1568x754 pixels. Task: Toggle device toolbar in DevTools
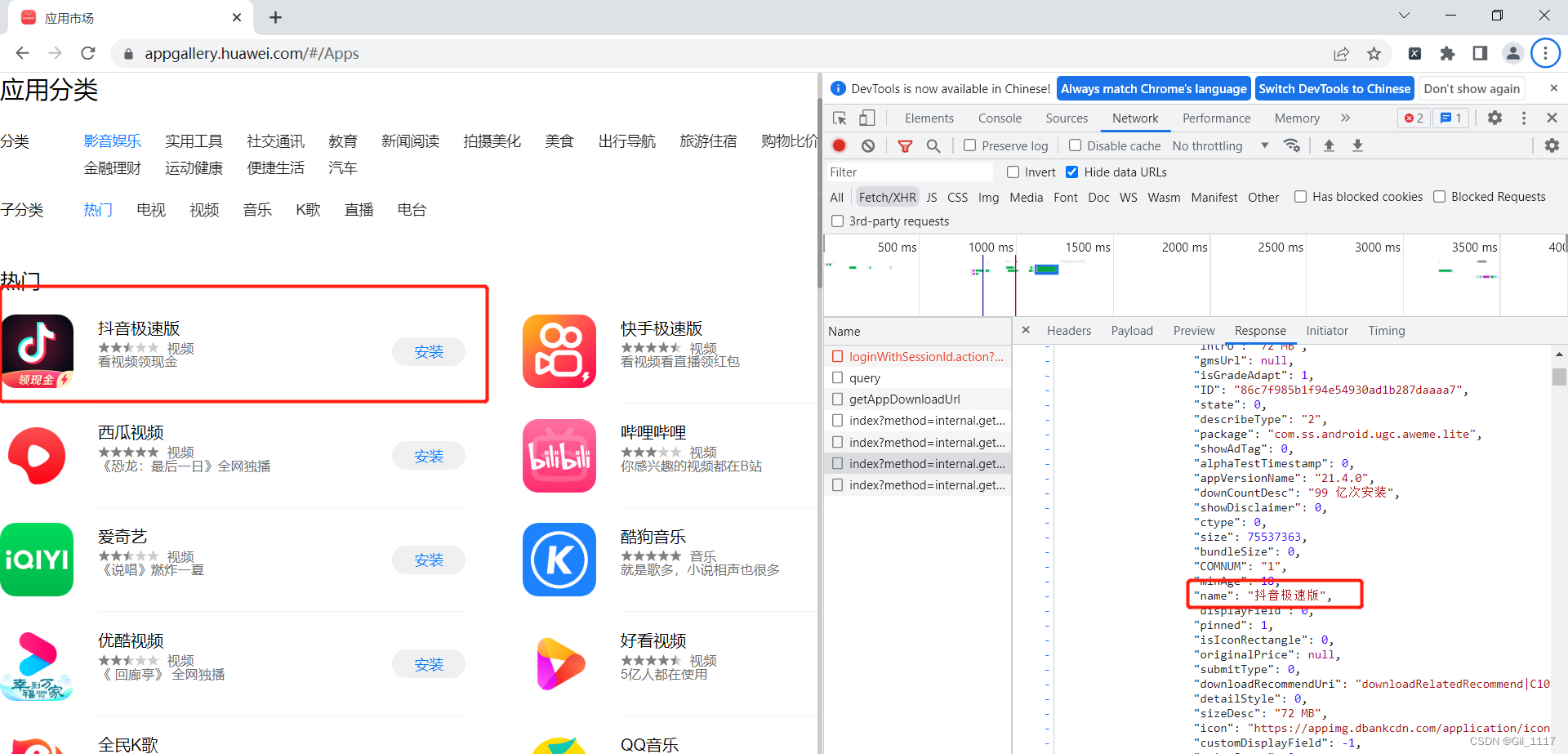coord(866,118)
